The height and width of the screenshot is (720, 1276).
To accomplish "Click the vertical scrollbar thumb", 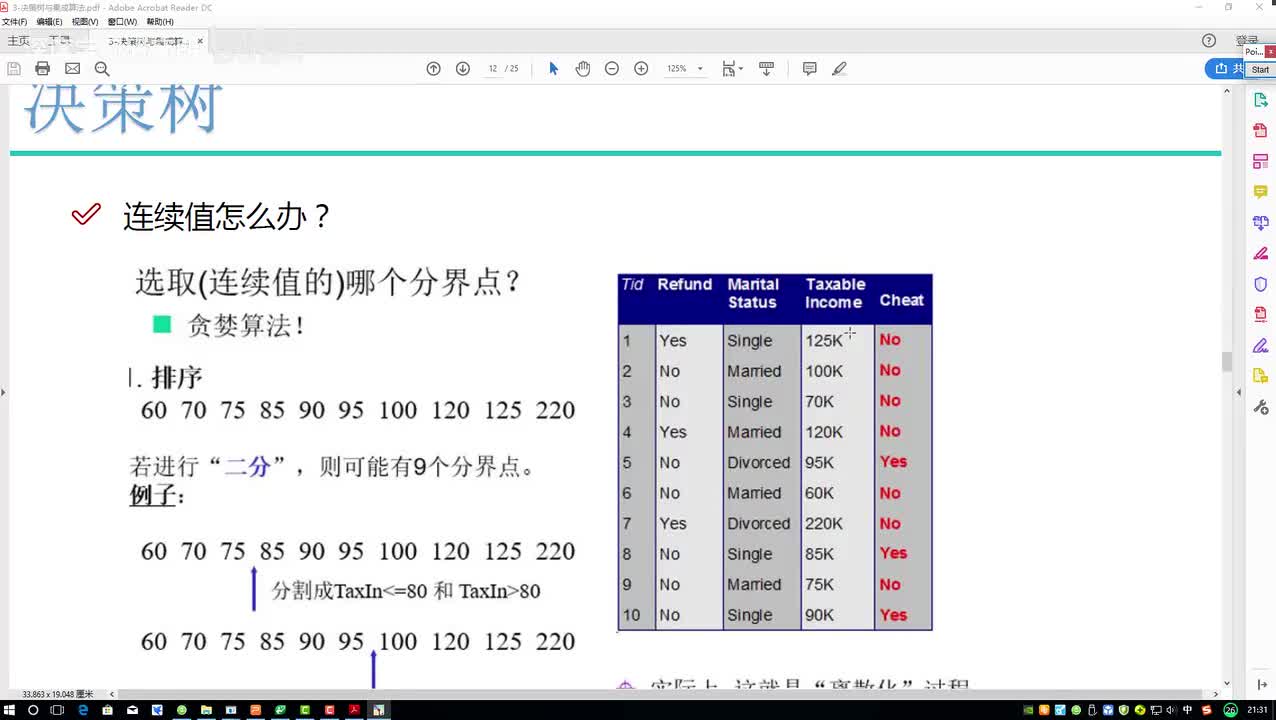I will [x=1227, y=362].
